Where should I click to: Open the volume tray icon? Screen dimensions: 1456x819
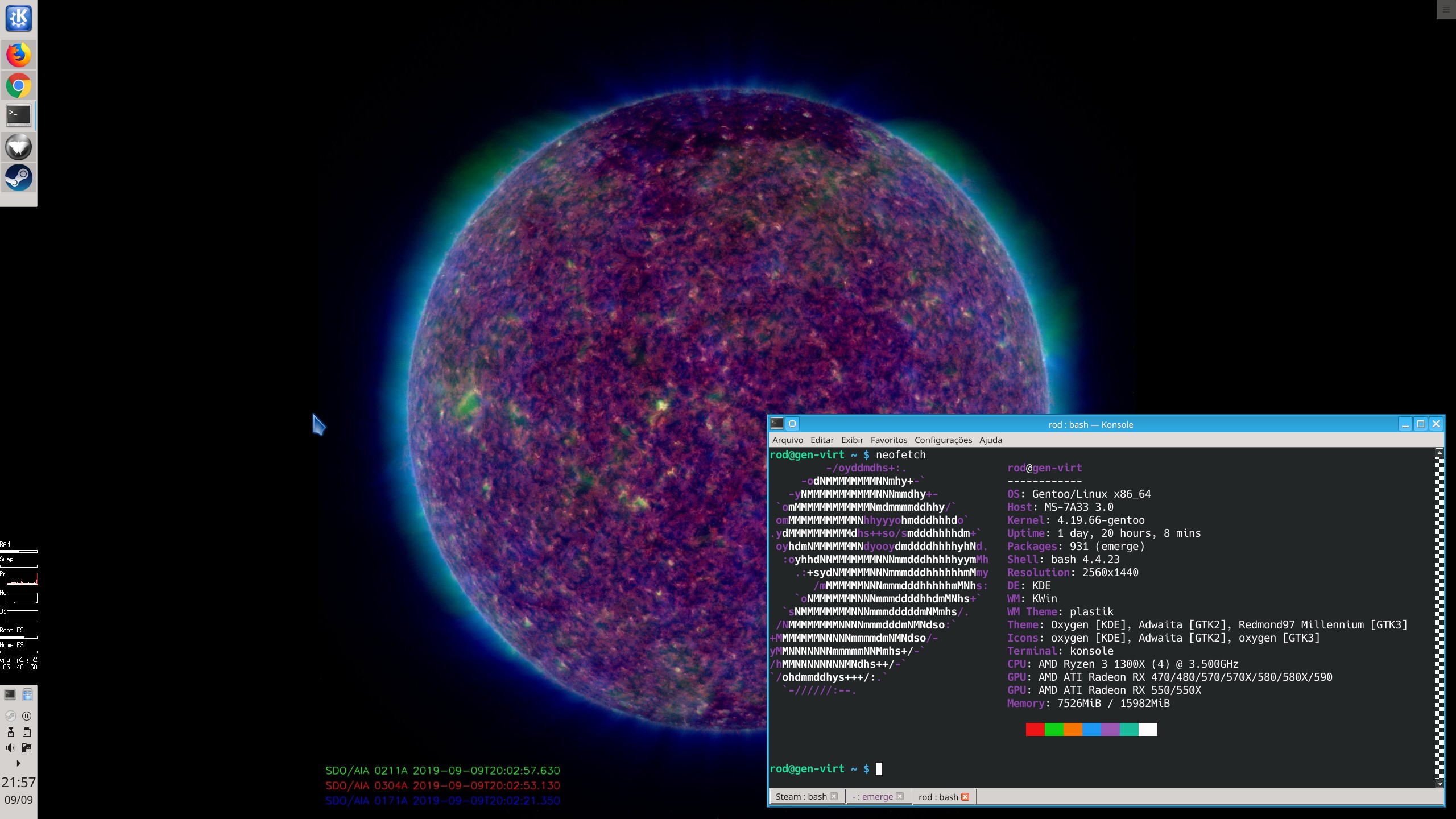pos(10,748)
